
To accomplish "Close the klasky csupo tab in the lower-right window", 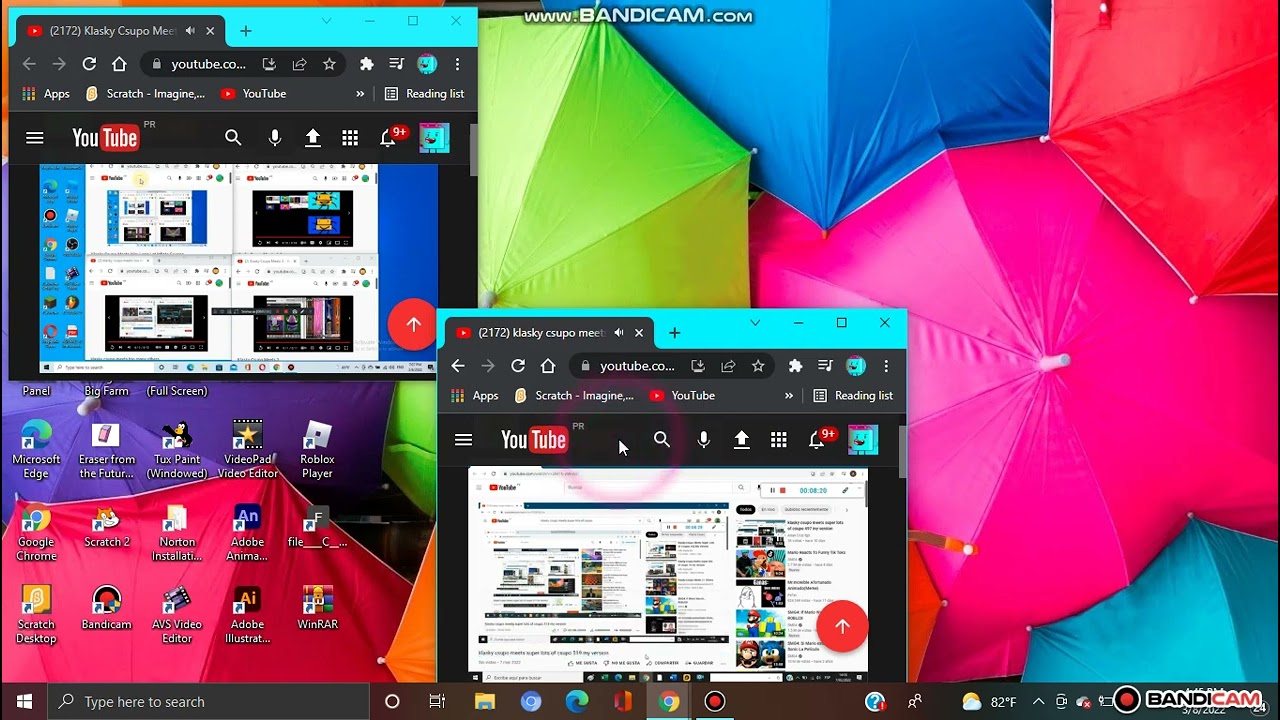I will click(639, 333).
